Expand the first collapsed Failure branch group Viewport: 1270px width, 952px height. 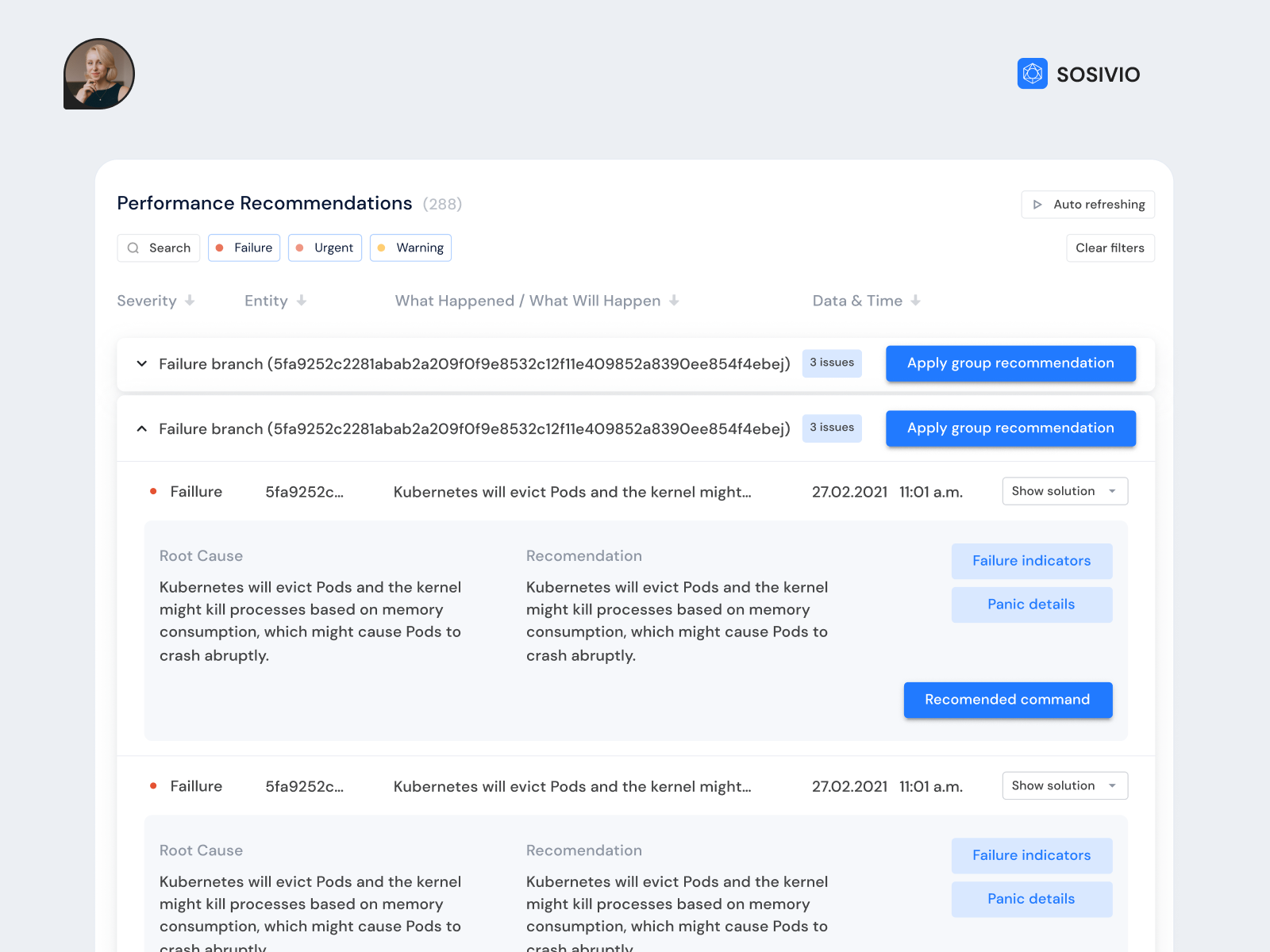[142, 363]
